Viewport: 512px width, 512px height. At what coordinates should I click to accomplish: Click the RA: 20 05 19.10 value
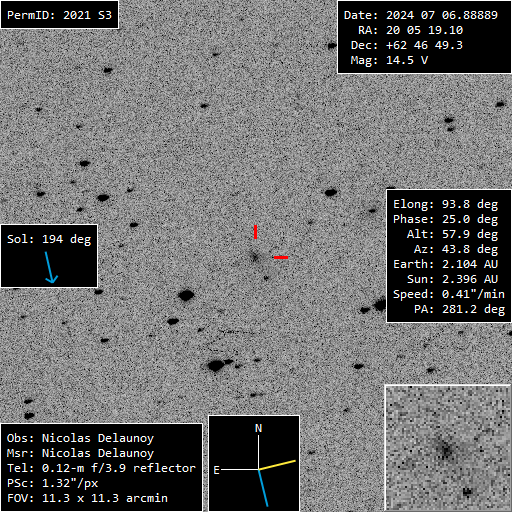[410, 30]
